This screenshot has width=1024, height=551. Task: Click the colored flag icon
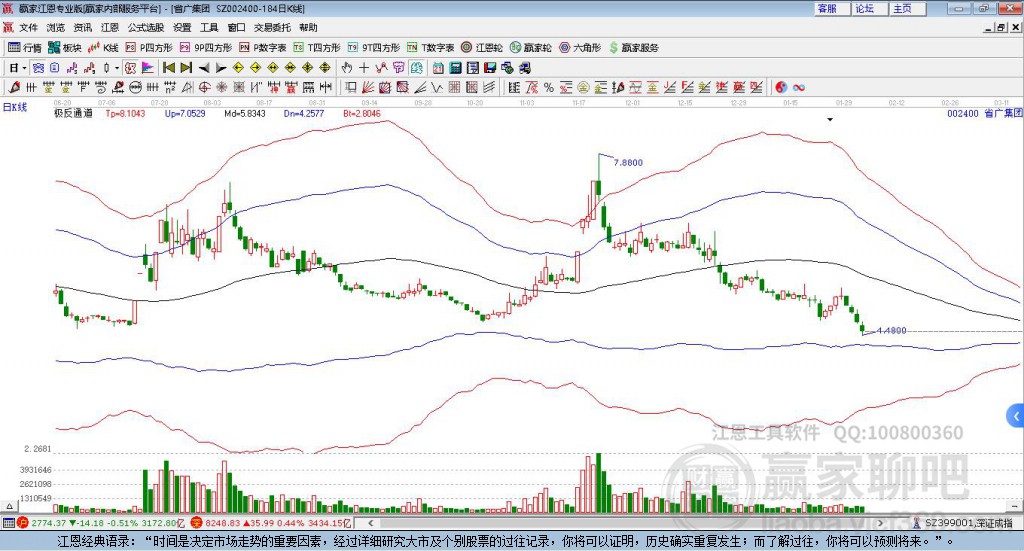point(148,68)
